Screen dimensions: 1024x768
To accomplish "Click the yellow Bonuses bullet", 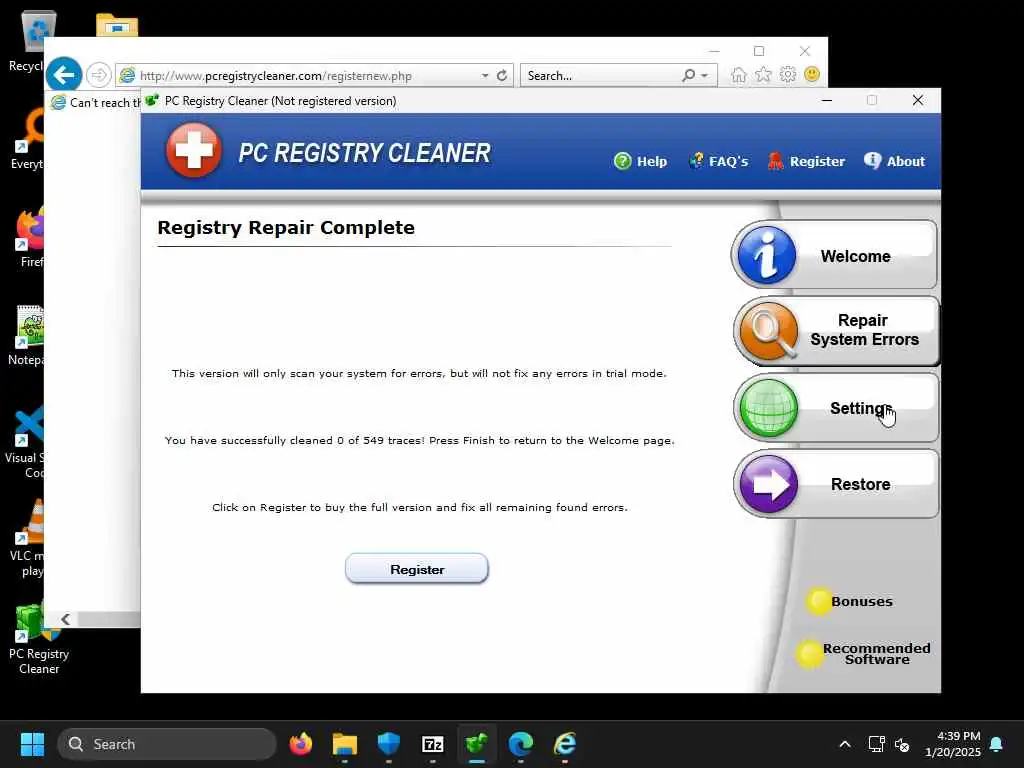I will point(818,601).
